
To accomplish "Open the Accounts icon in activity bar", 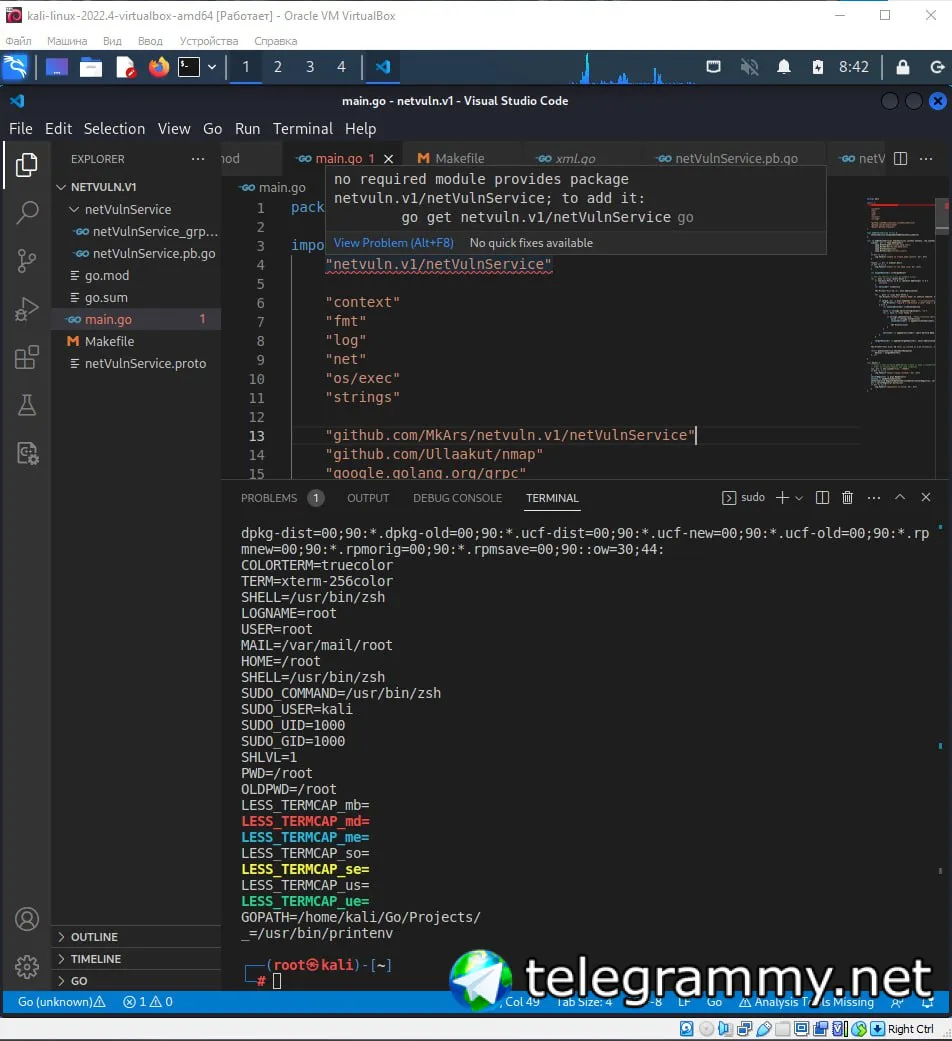I will tap(27, 920).
